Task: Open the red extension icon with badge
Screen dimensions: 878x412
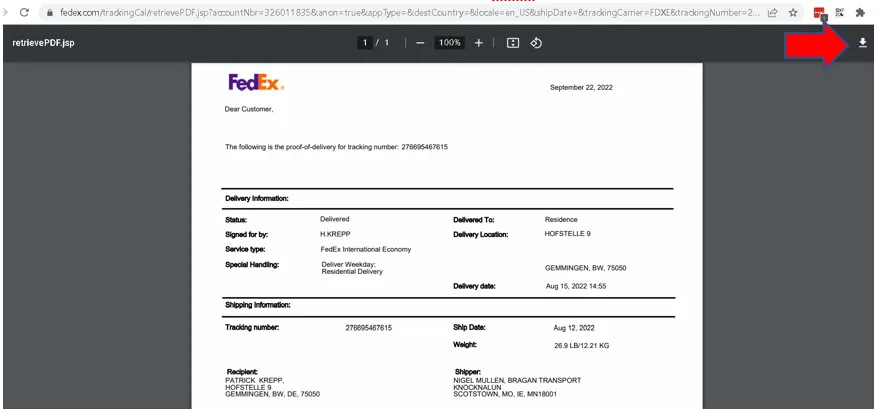Action: 820,12
